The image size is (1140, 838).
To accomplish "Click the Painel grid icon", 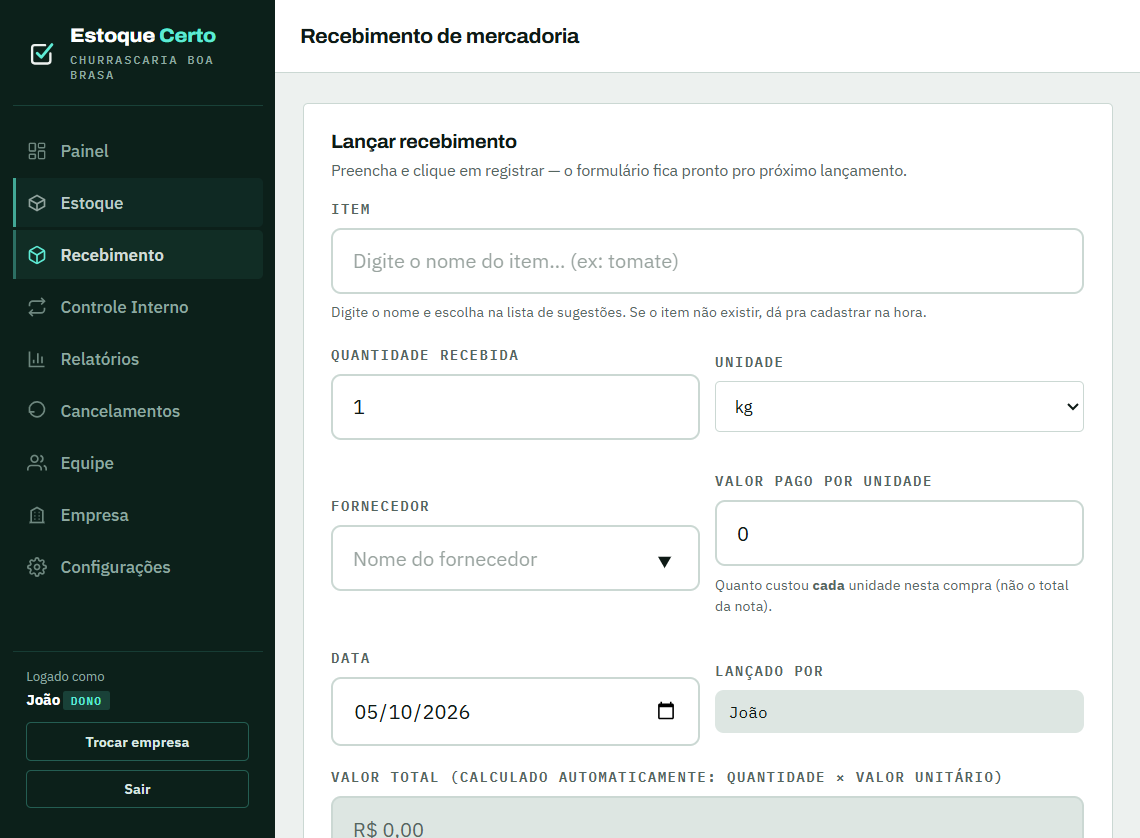I will pyautogui.click(x=36, y=151).
